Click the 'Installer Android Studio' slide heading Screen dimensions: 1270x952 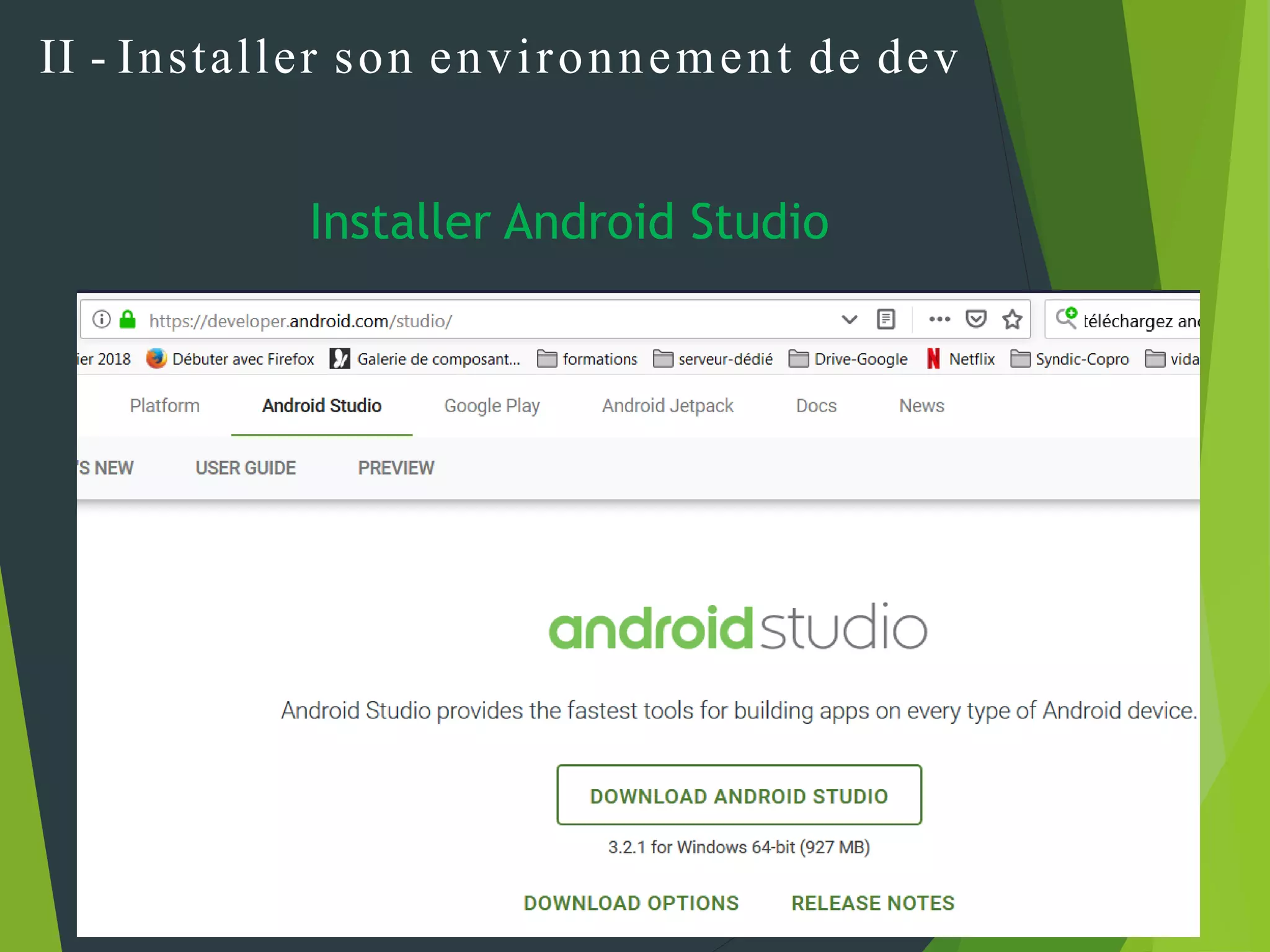pyautogui.click(x=569, y=221)
